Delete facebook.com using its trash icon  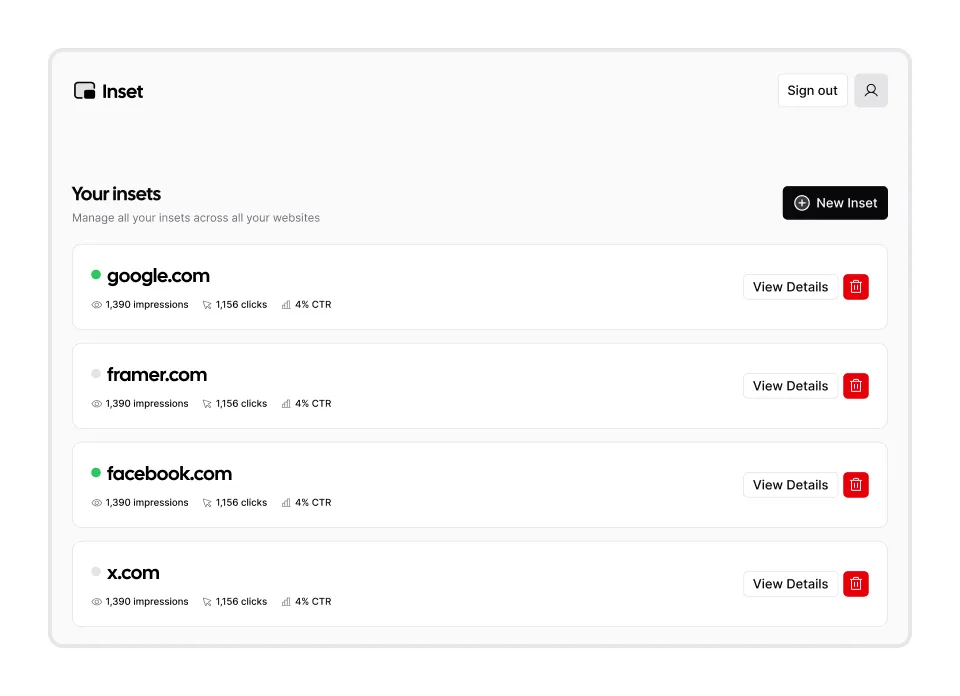point(855,484)
